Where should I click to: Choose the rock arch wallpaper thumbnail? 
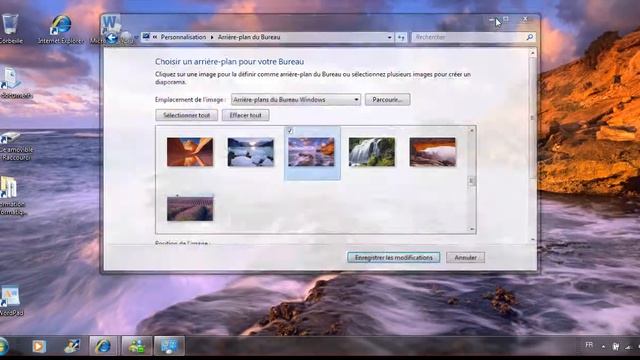click(433, 152)
